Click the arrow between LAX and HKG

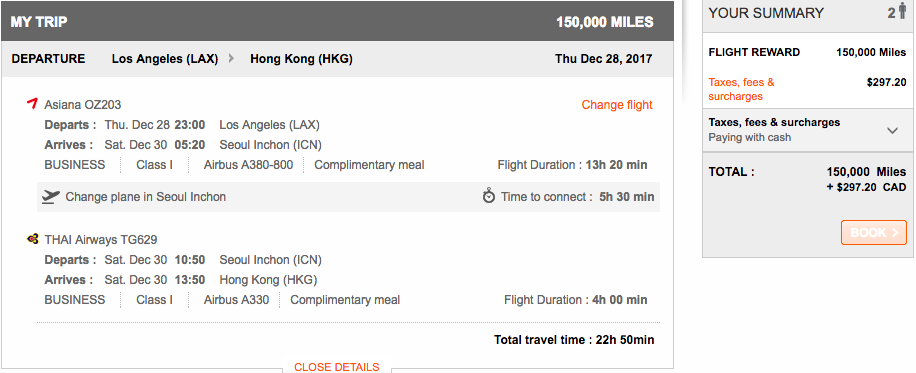point(231,58)
